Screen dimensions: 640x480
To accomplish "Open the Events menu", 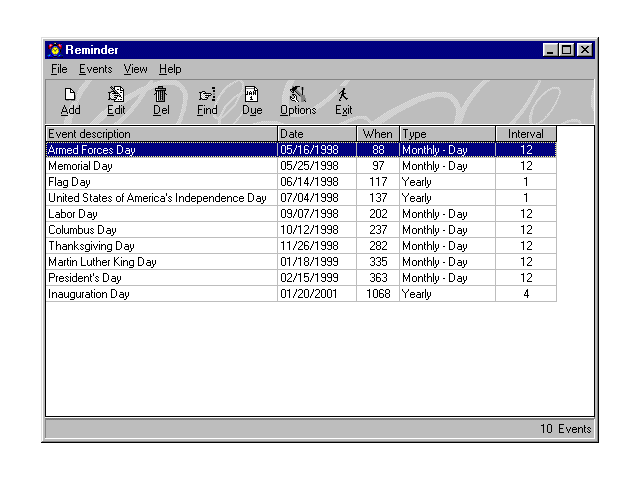I will tap(95, 69).
